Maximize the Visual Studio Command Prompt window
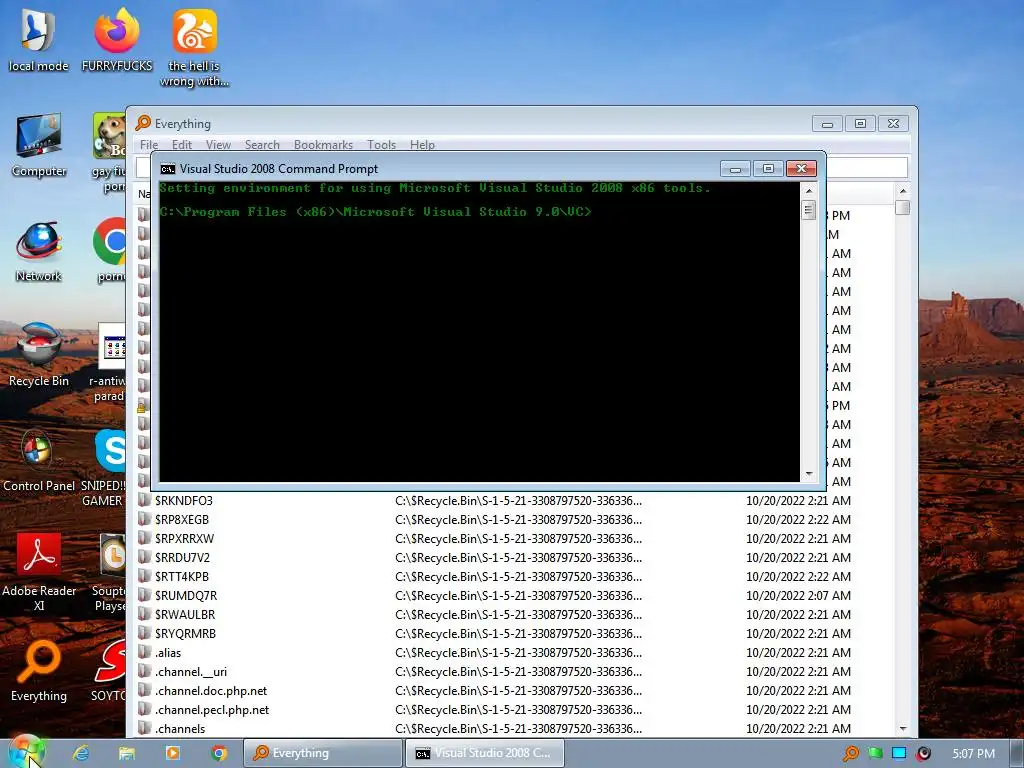The image size is (1024, 768). 768,169
